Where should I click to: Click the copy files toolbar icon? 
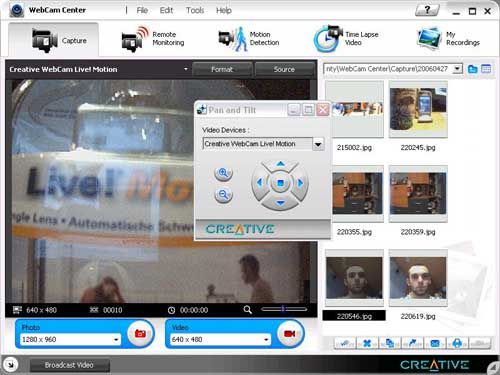tap(390, 343)
